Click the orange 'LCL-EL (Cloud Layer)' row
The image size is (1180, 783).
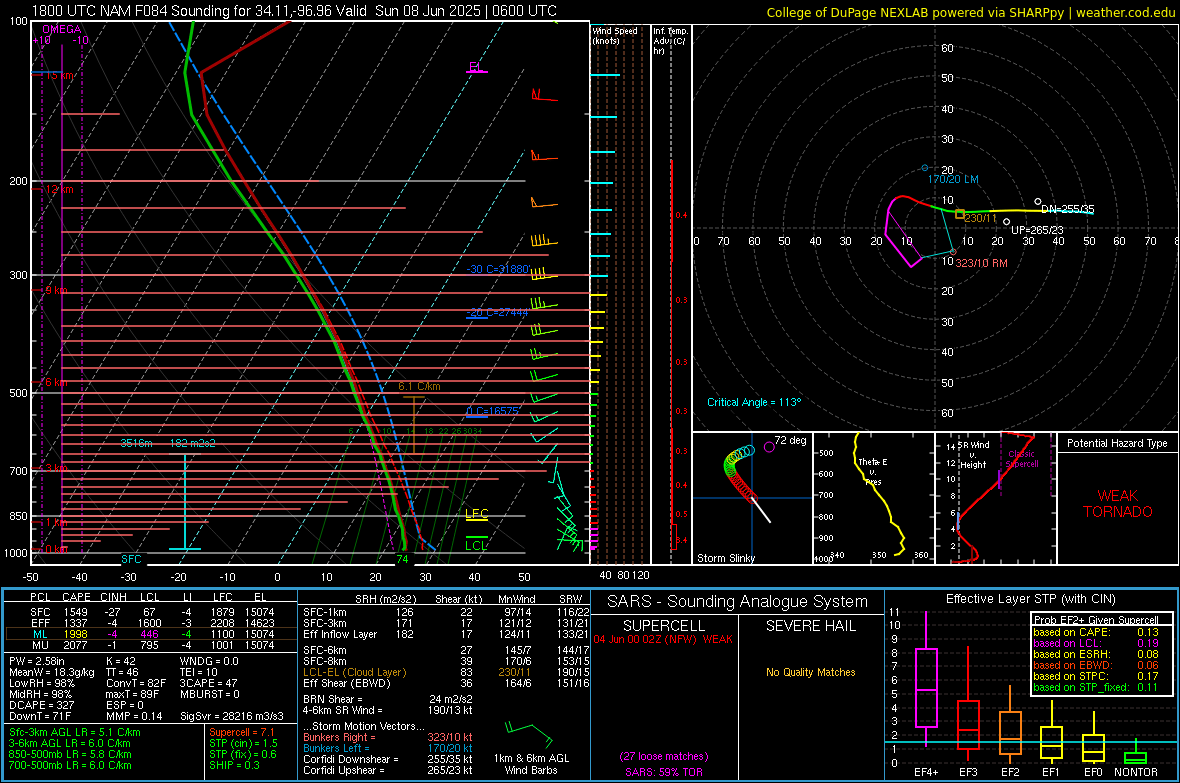pyautogui.click(x=446, y=672)
